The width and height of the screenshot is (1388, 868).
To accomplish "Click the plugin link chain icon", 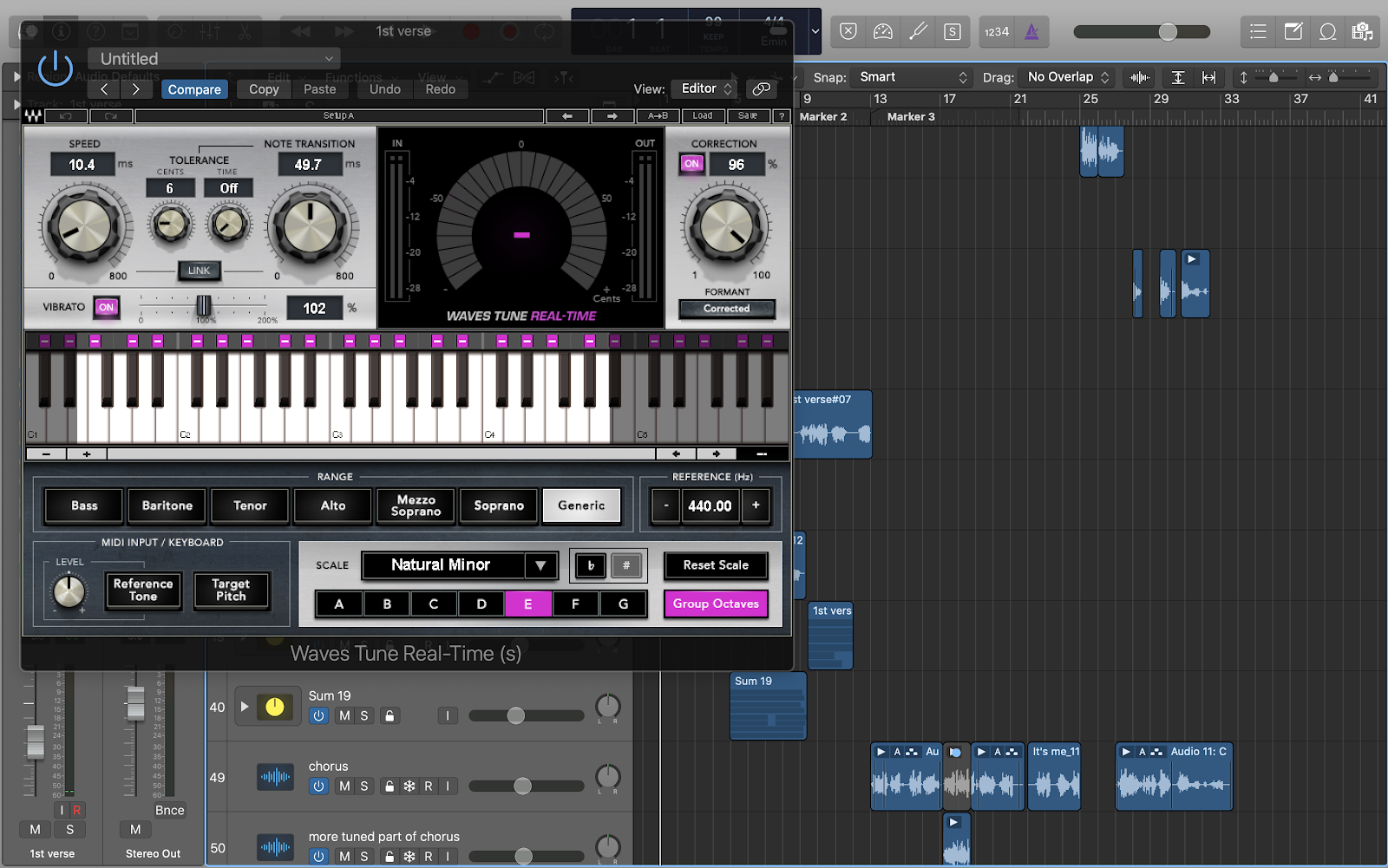I will [761, 88].
